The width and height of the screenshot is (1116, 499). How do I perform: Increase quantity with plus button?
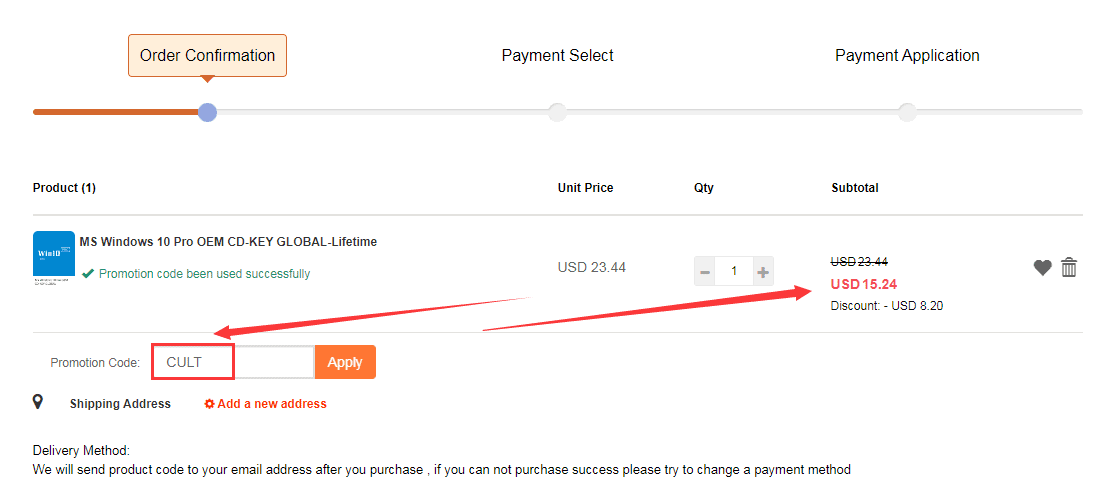763,271
